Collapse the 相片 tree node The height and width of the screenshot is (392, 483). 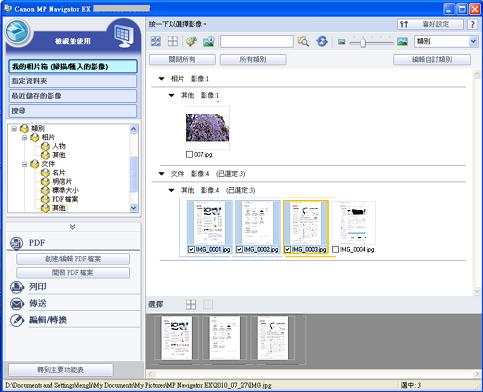(24, 137)
